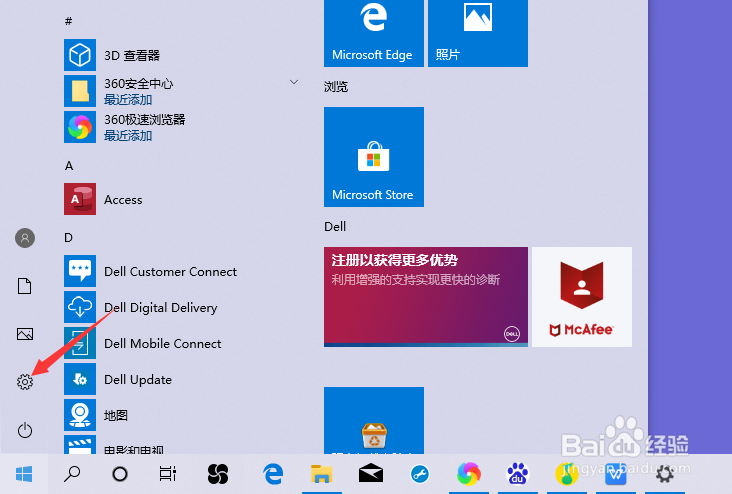
Task: Open the McAfee tile
Action: [582, 297]
